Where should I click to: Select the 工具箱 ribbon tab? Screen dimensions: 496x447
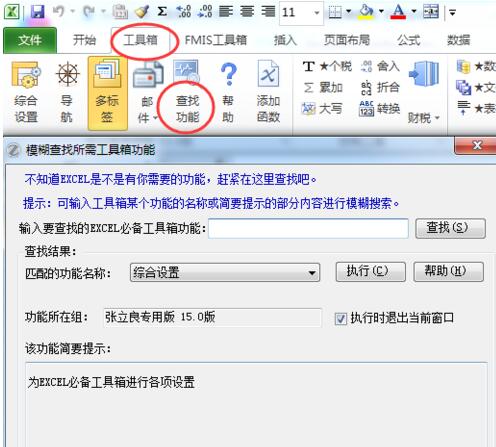point(141,40)
